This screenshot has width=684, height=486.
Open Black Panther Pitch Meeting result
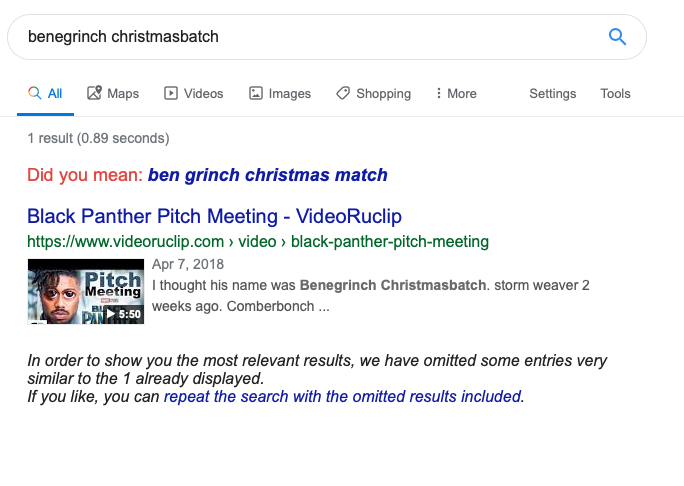pos(214,216)
